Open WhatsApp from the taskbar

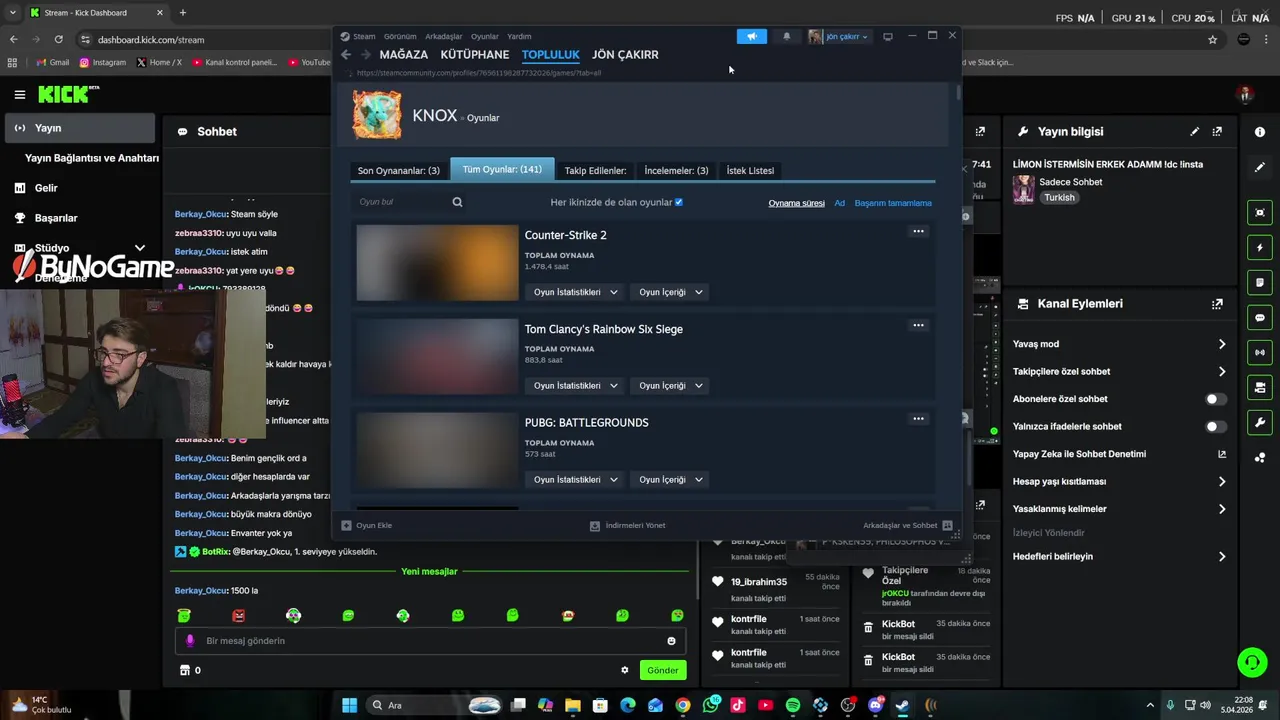pyautogui.click(x=711, y=705)
